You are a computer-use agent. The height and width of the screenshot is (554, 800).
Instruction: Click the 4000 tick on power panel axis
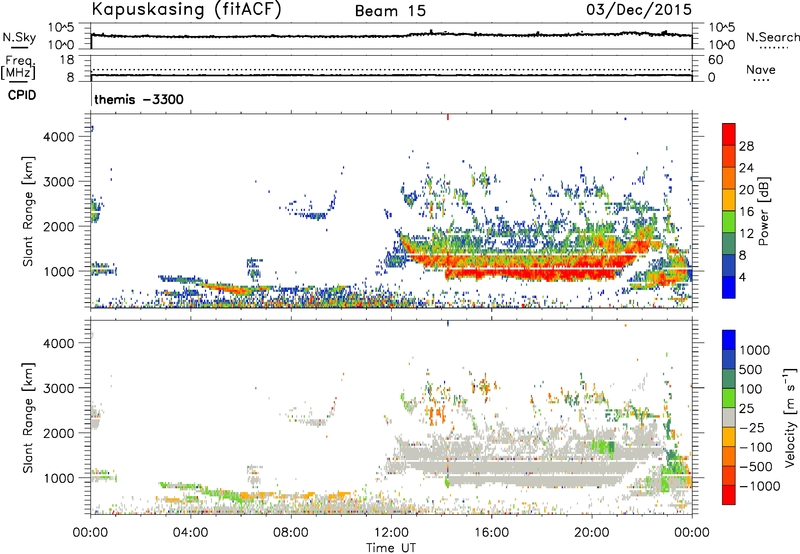[x=58, y=137]
